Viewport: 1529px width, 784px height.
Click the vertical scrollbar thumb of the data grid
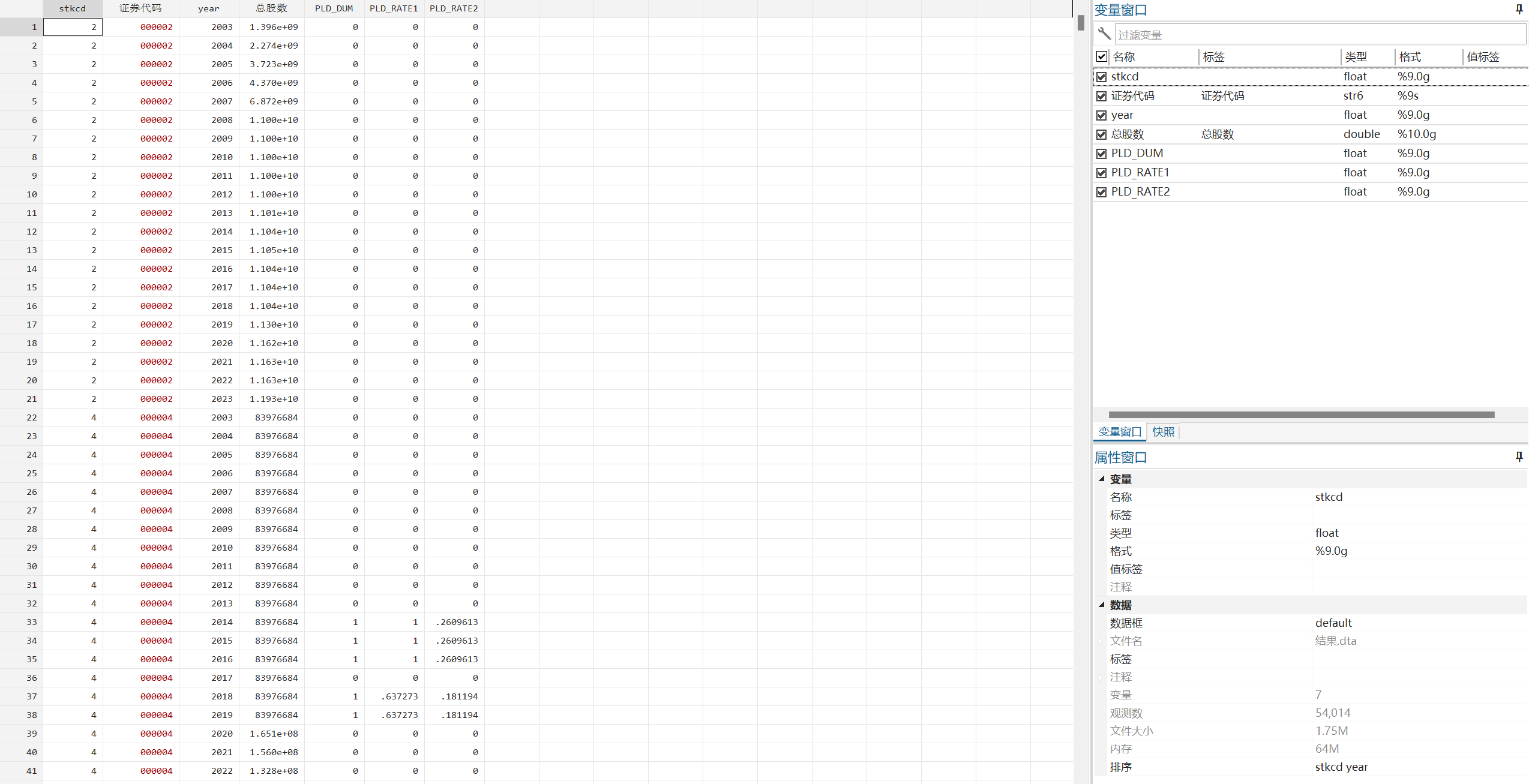tap(1081, 23)
